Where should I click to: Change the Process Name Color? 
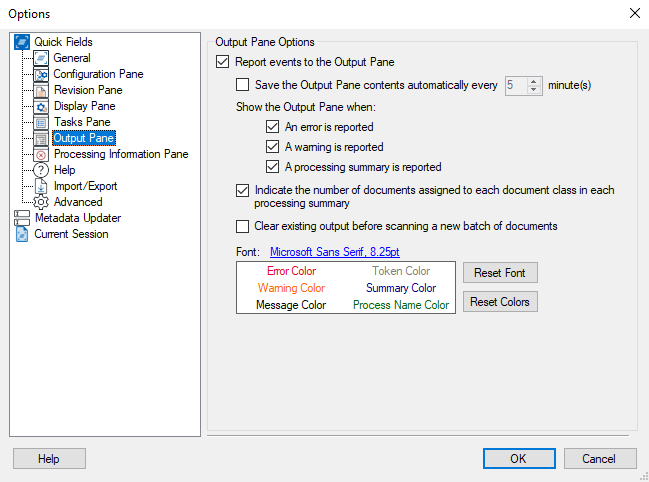click(401, 305)
